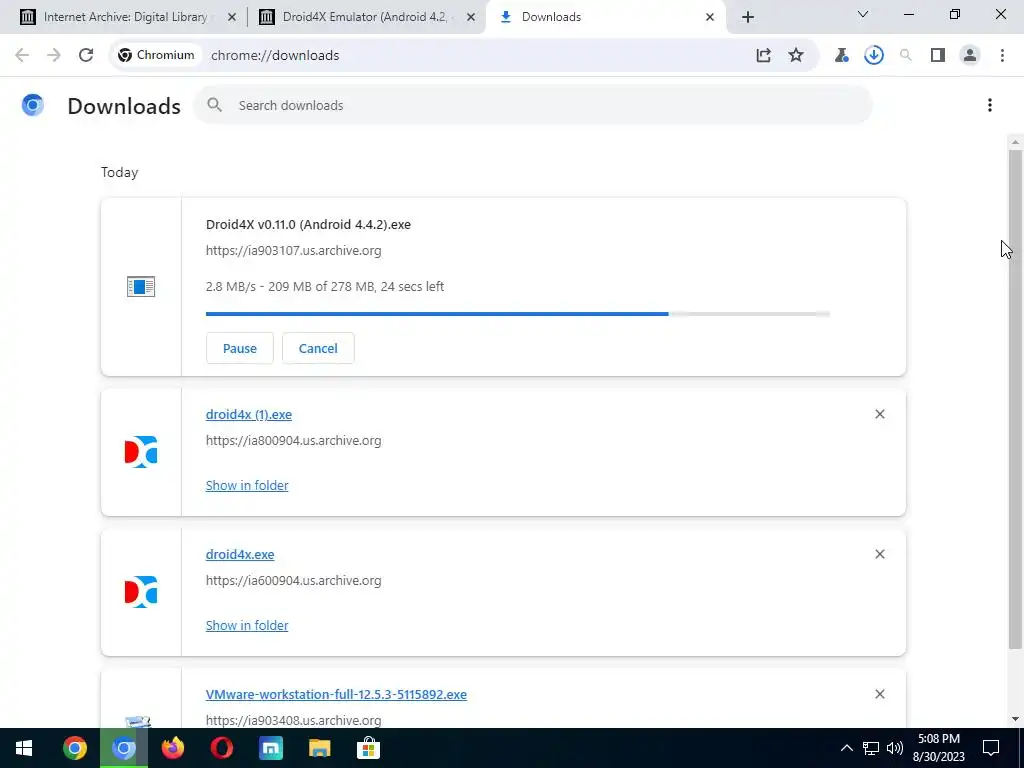Open the network icon in system tray
The height and width of the screenshot is (768, 1024).
point(871,748)
